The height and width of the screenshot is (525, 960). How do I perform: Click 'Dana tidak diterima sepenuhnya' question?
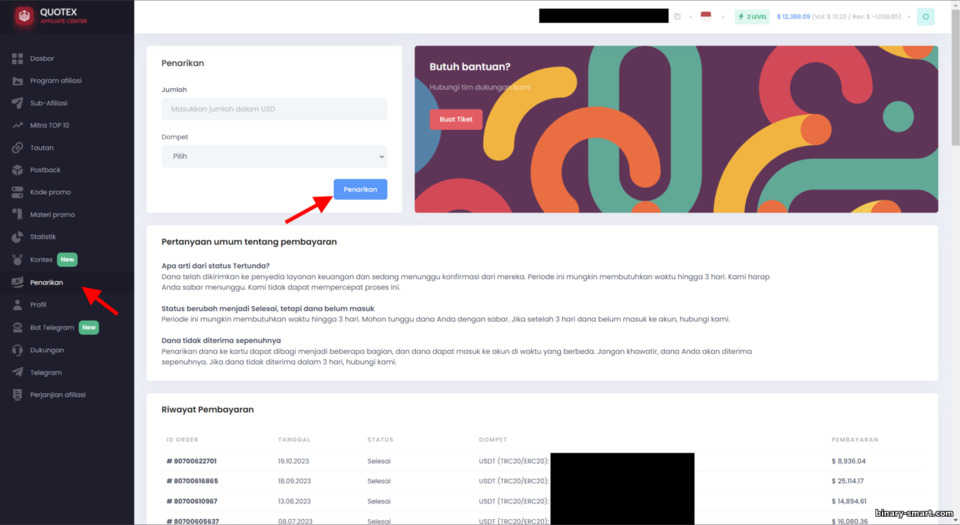click(221, 341)
